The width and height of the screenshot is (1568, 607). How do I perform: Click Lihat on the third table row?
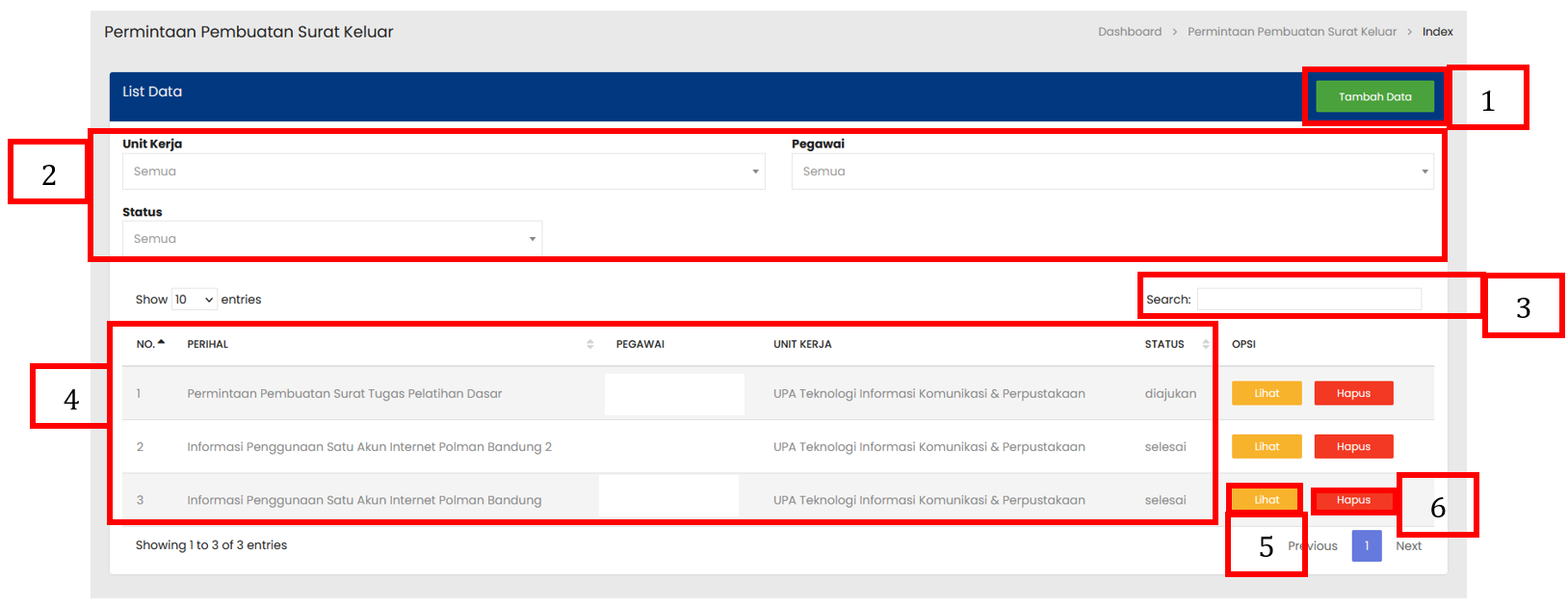point(1267,500)
